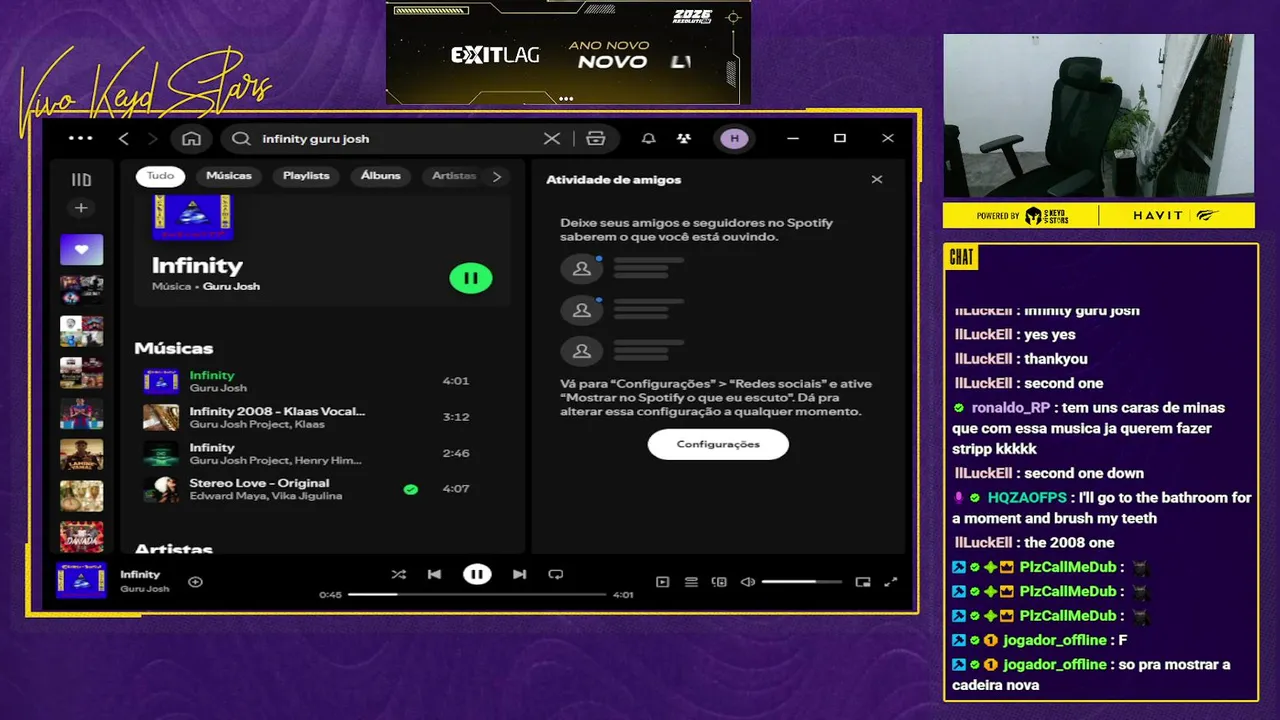
Task: Select the Álbuns filter chip
Action: click(380, 176)
